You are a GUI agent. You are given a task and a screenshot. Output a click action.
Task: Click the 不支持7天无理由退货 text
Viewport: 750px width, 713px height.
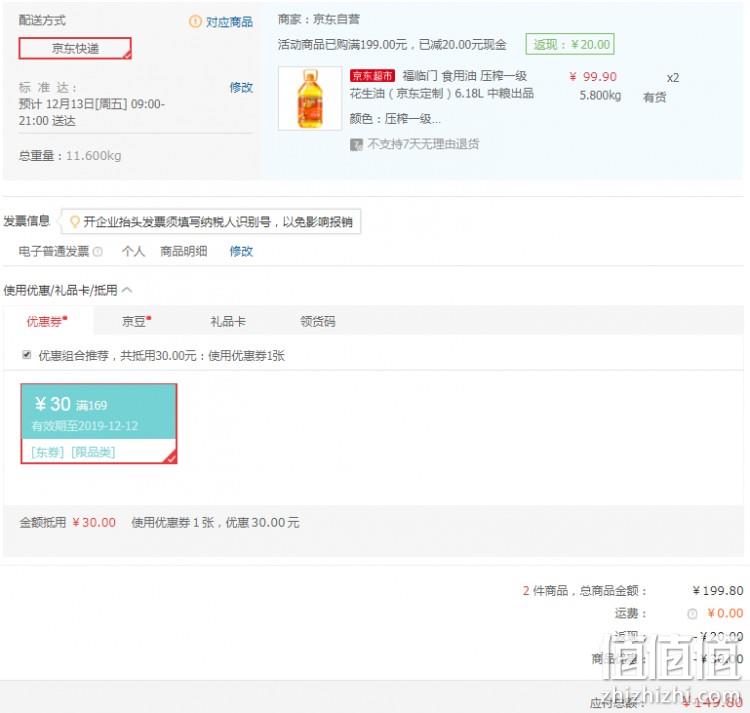423,144
